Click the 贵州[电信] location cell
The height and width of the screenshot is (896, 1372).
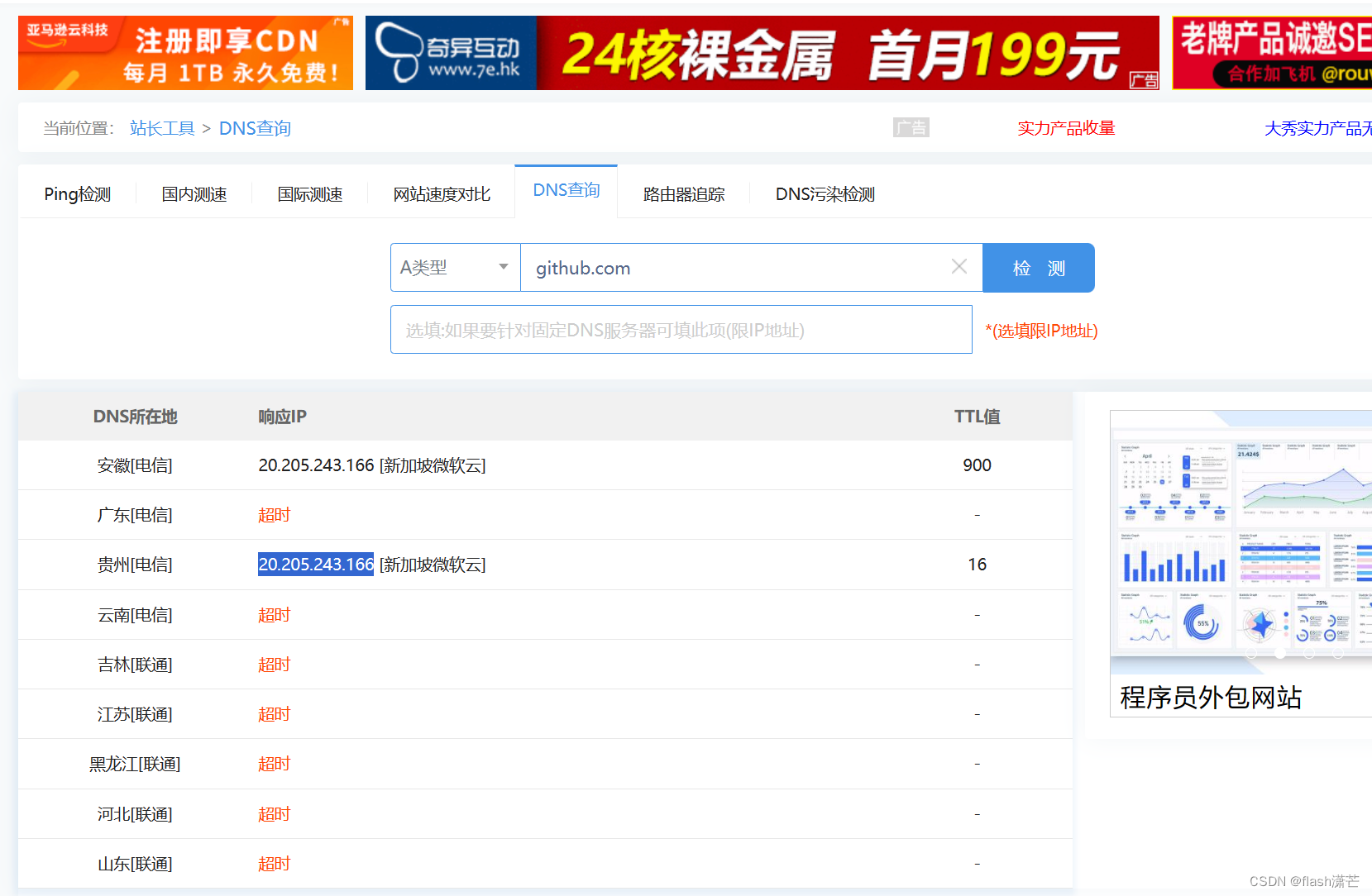(135, 565)
